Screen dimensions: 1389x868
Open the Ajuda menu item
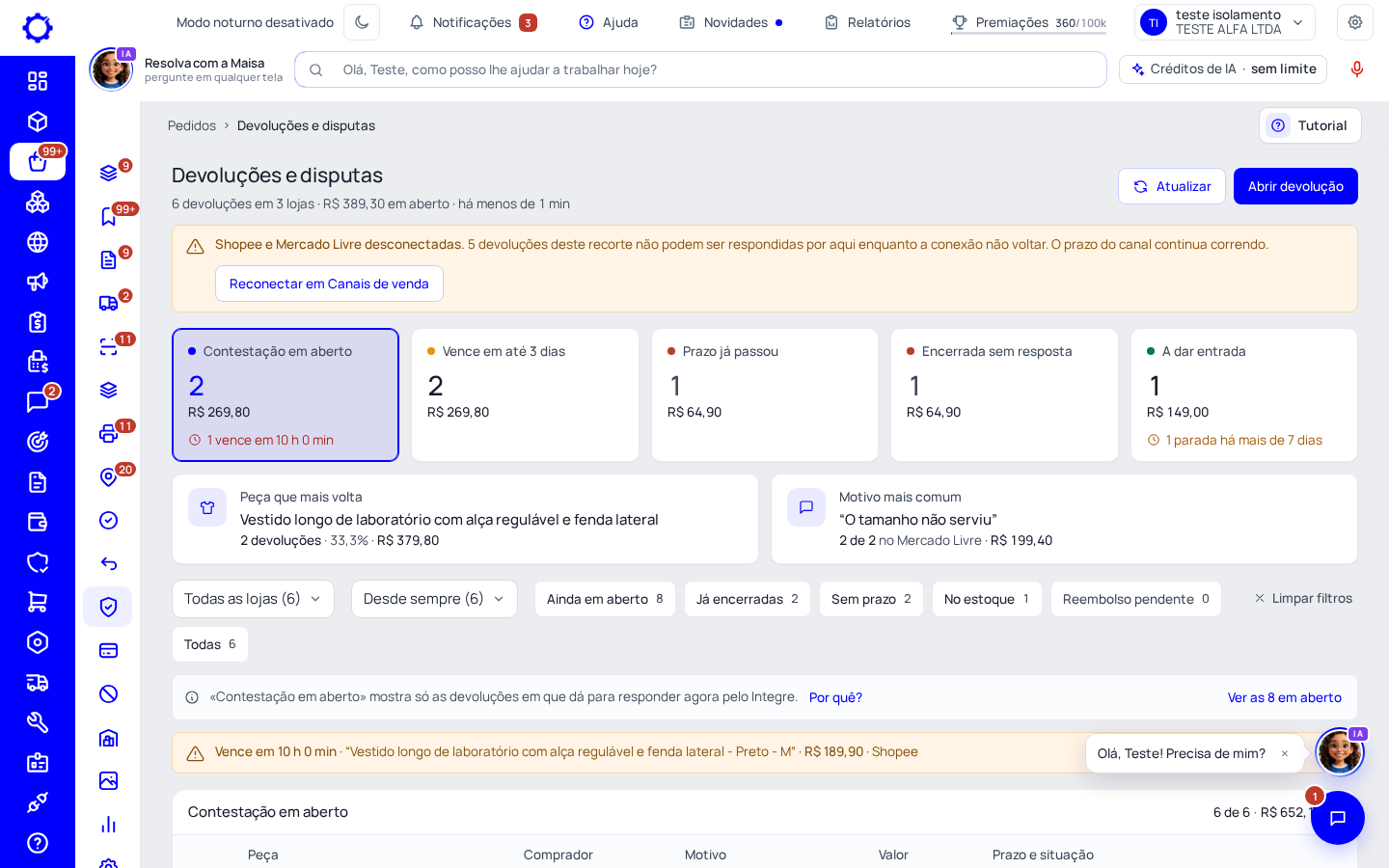609,22
